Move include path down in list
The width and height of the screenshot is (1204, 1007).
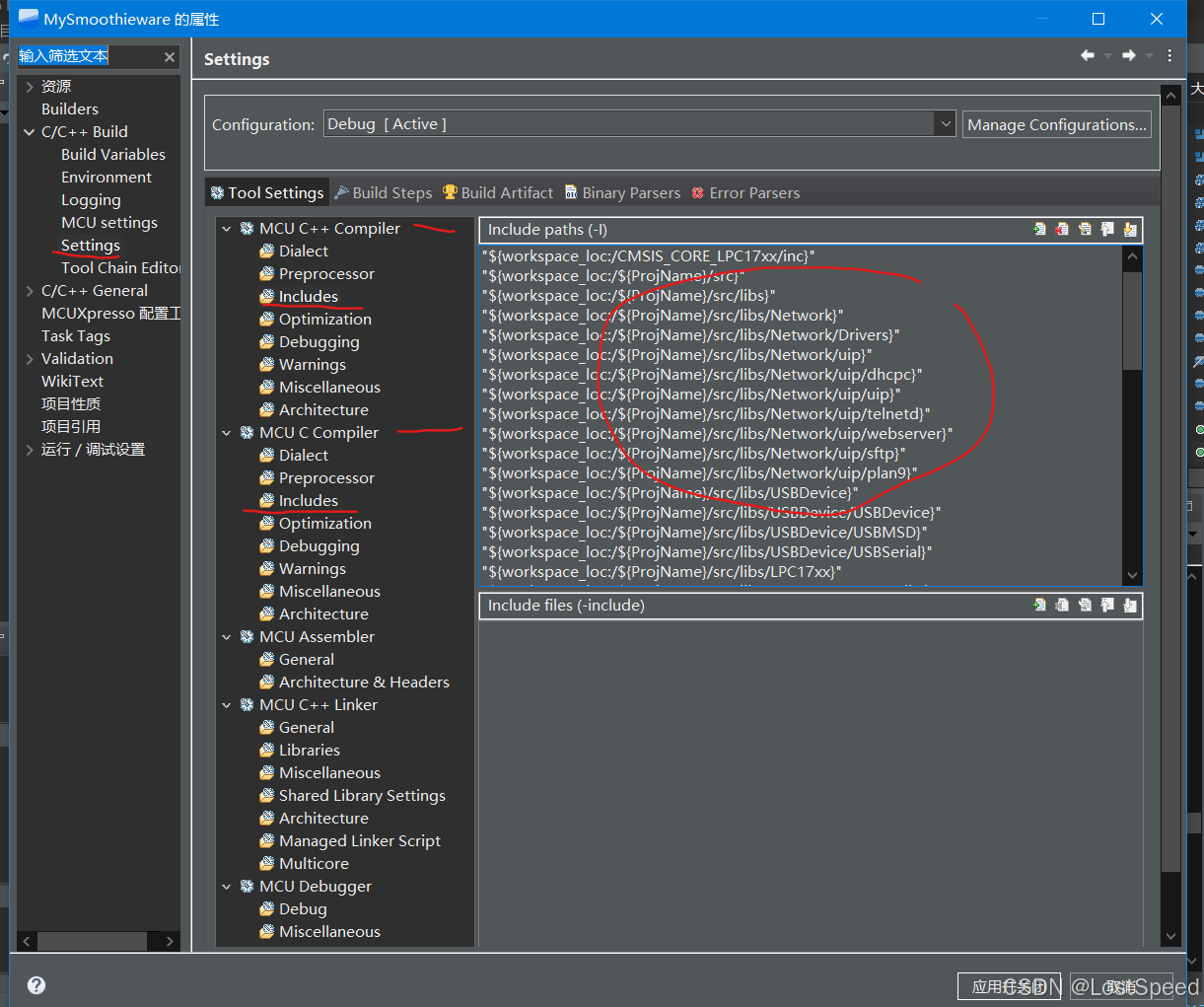1130,229
